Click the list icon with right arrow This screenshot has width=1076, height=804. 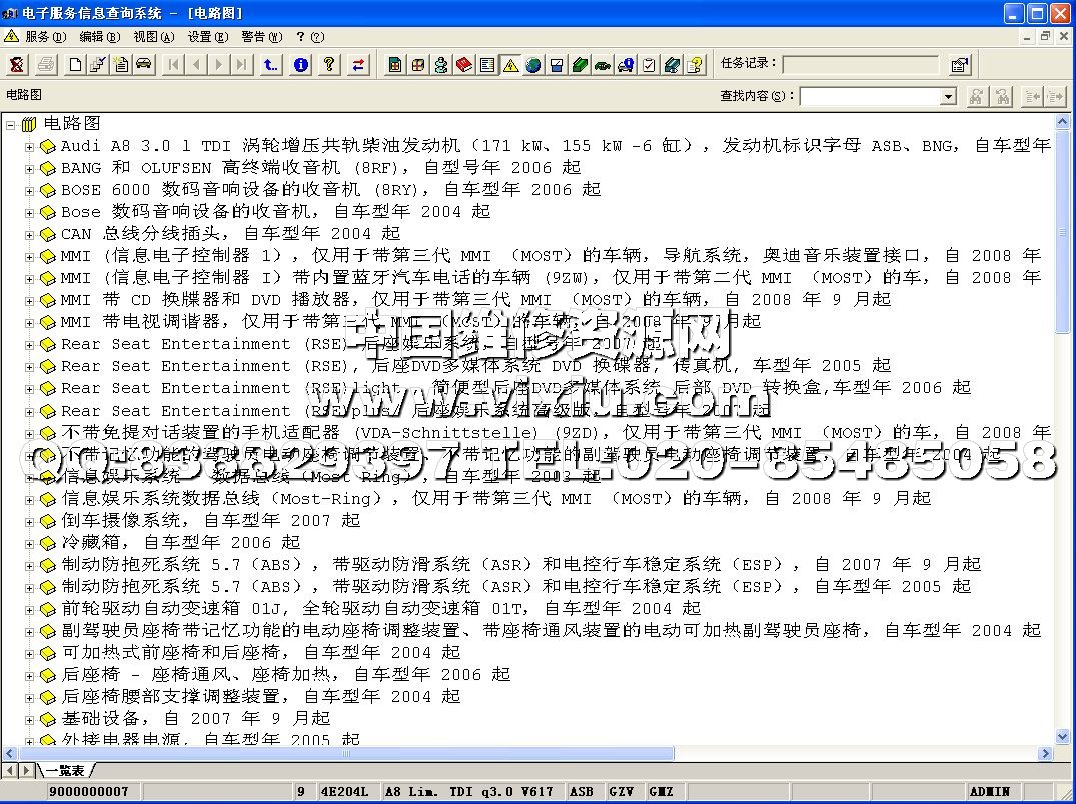(x=1055, y=96)
